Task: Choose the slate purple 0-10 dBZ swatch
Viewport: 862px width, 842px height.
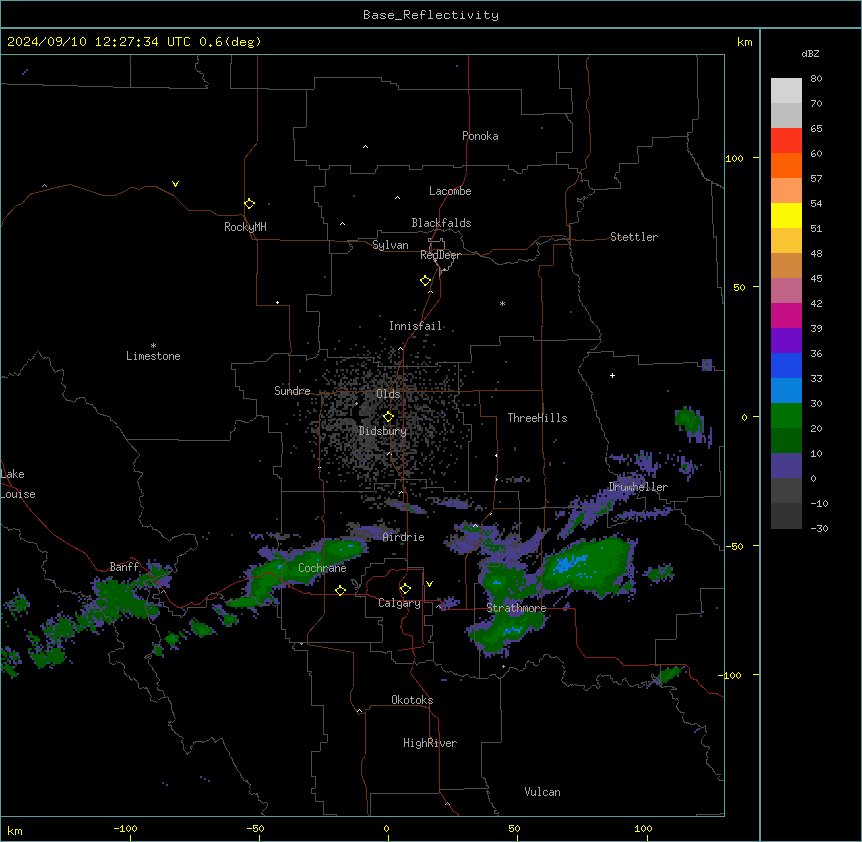Action: pos(786,466)
